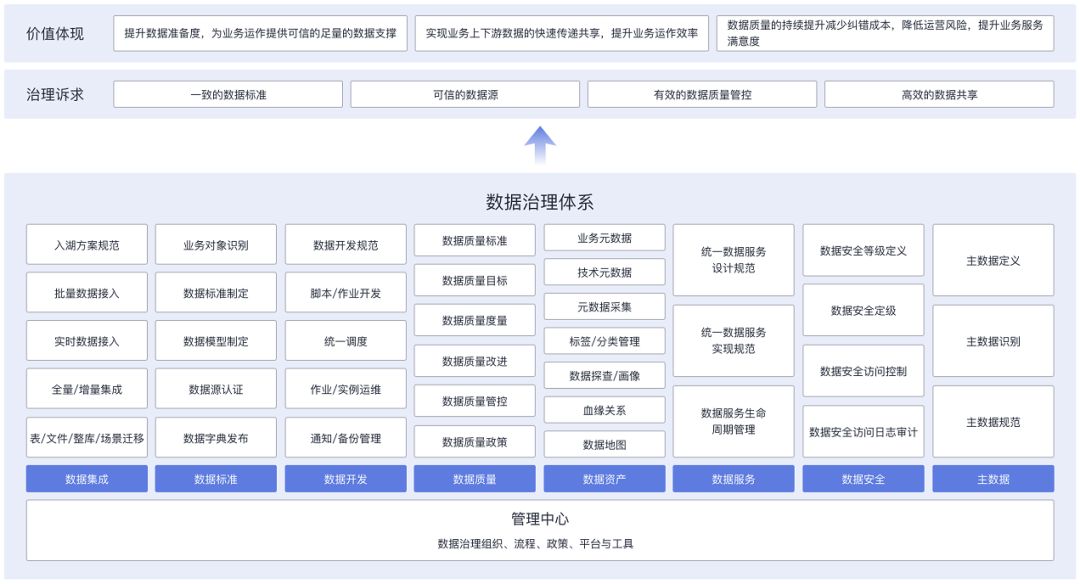
Task: Select the blue 数据标准 category tab
Action: click(216, 479)
